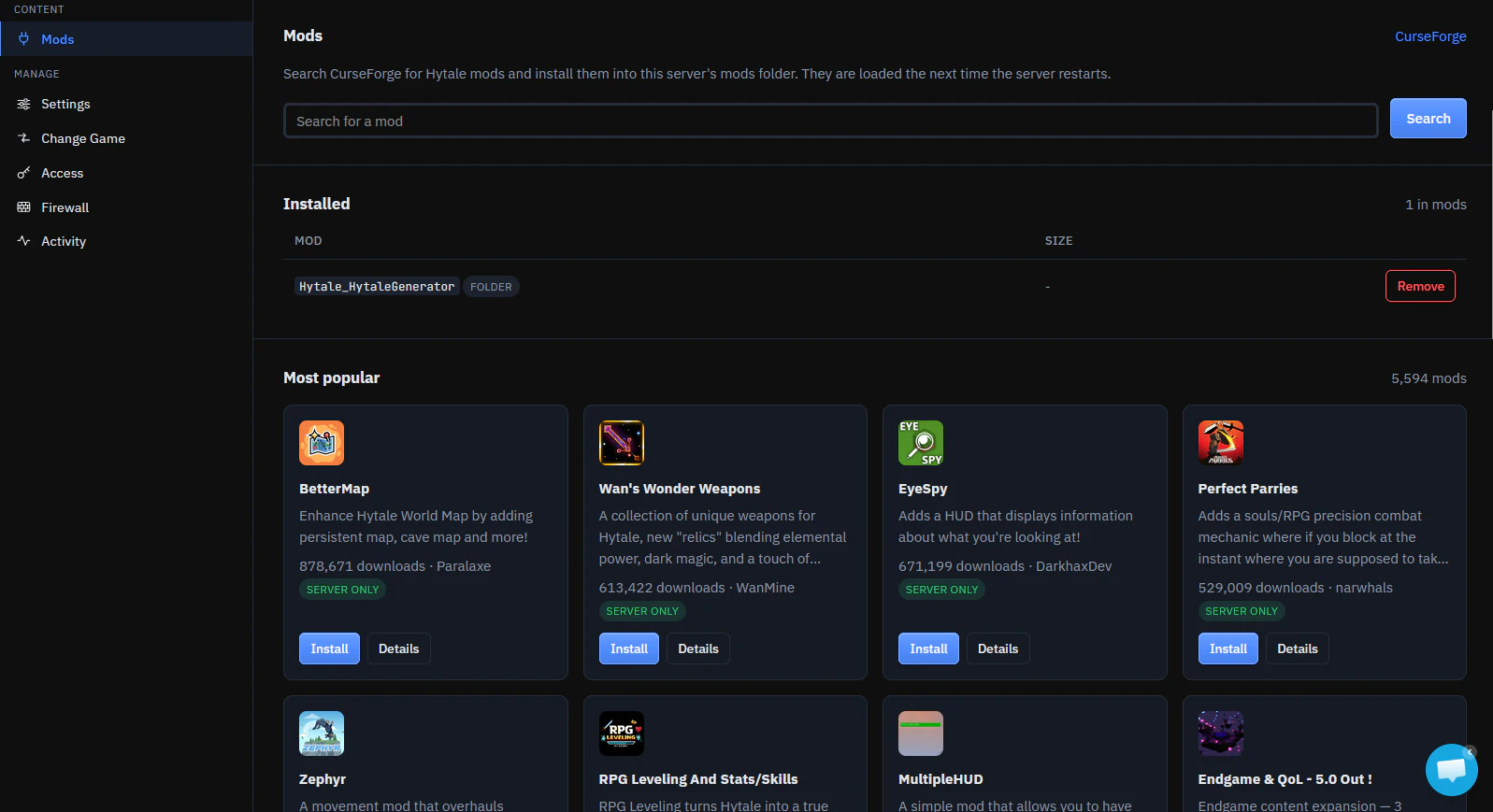Click the Perfect Parries title
This screenshot has width=1493, height=812.
tap(1248, 489)
